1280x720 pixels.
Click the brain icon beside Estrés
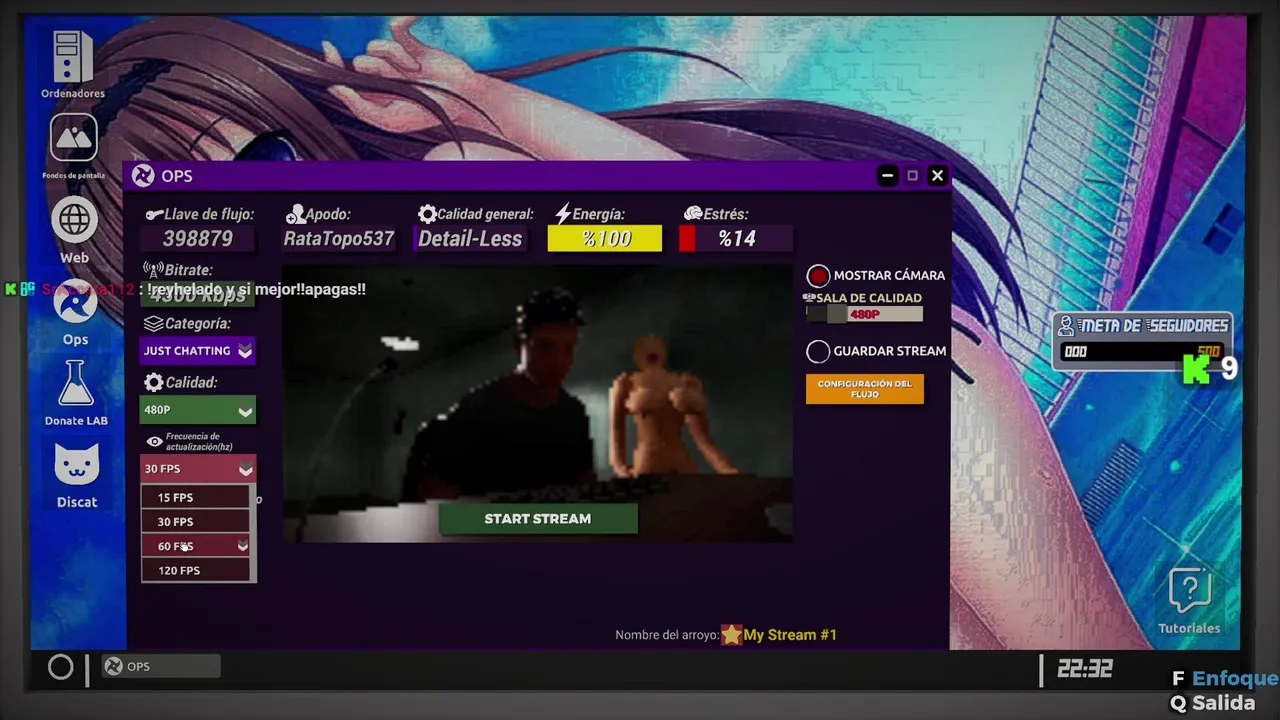coord(693,214)
